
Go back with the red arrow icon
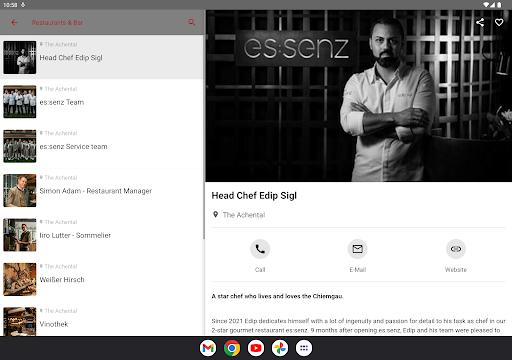point(14,22)
